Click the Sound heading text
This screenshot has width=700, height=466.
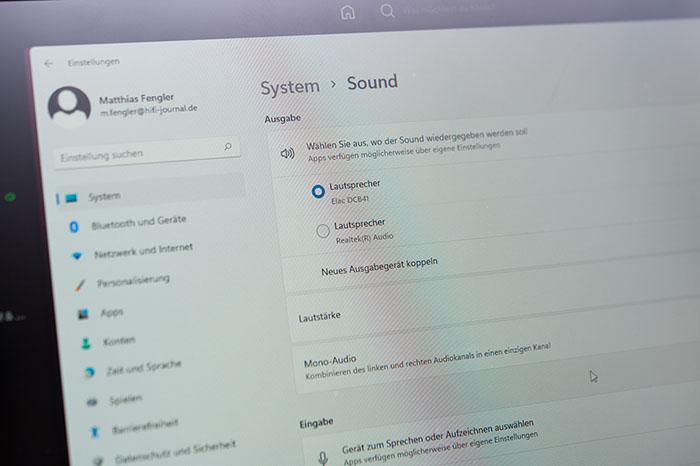[372, 83]
